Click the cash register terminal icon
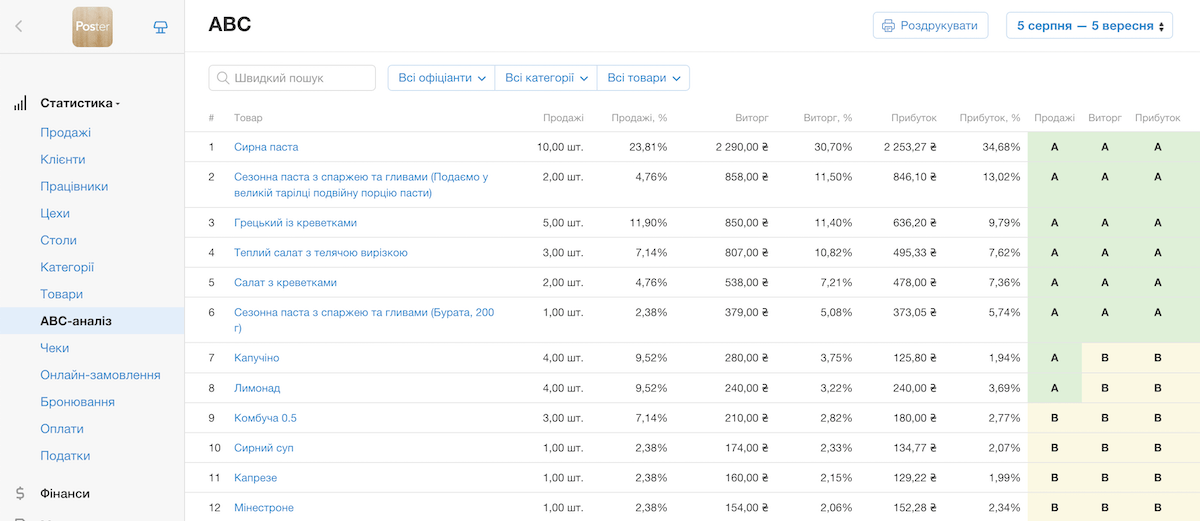This screenshot has height=521, width=1200. pyautogui.click(x=160, y=27)
